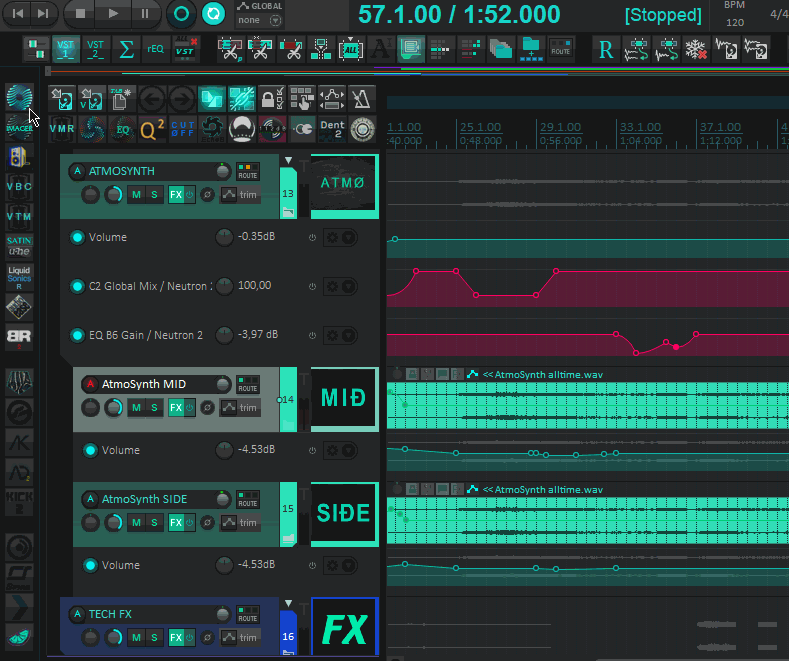Collapse the ATMOSYNTH folder track arrow
This screenshot has width=789, height=661.
(x=288, y=161)
